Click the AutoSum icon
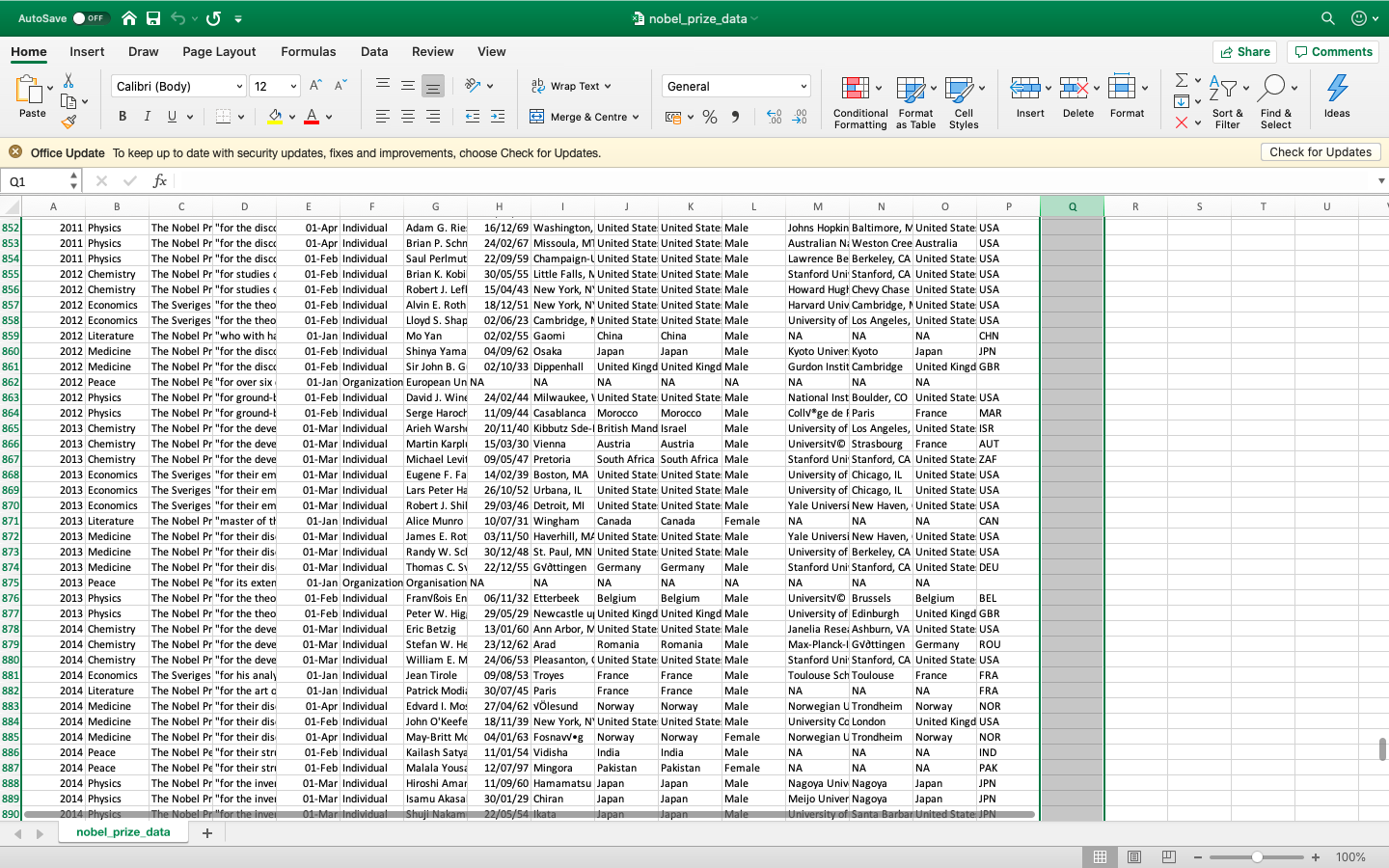1389x868 pixels. [1184, 81]
